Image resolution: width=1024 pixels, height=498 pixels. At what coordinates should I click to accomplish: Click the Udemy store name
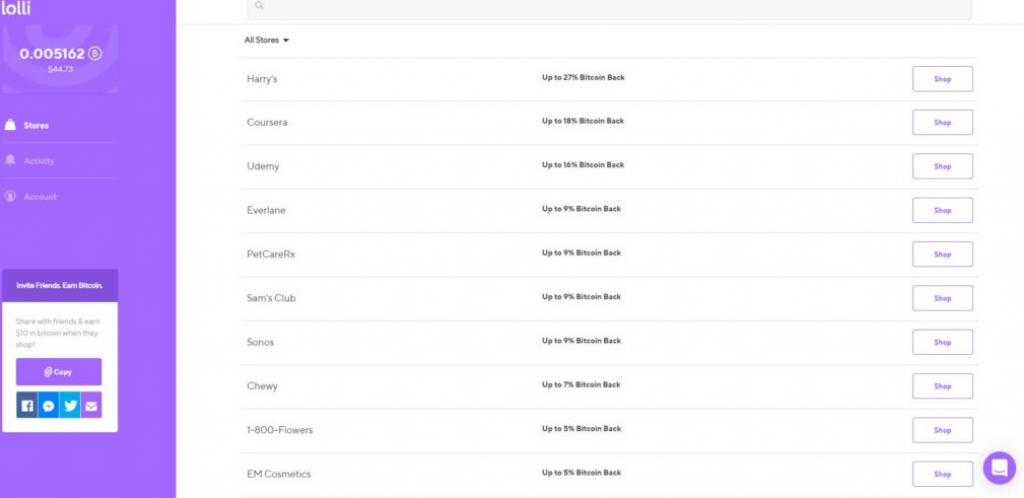coord(263,166)
